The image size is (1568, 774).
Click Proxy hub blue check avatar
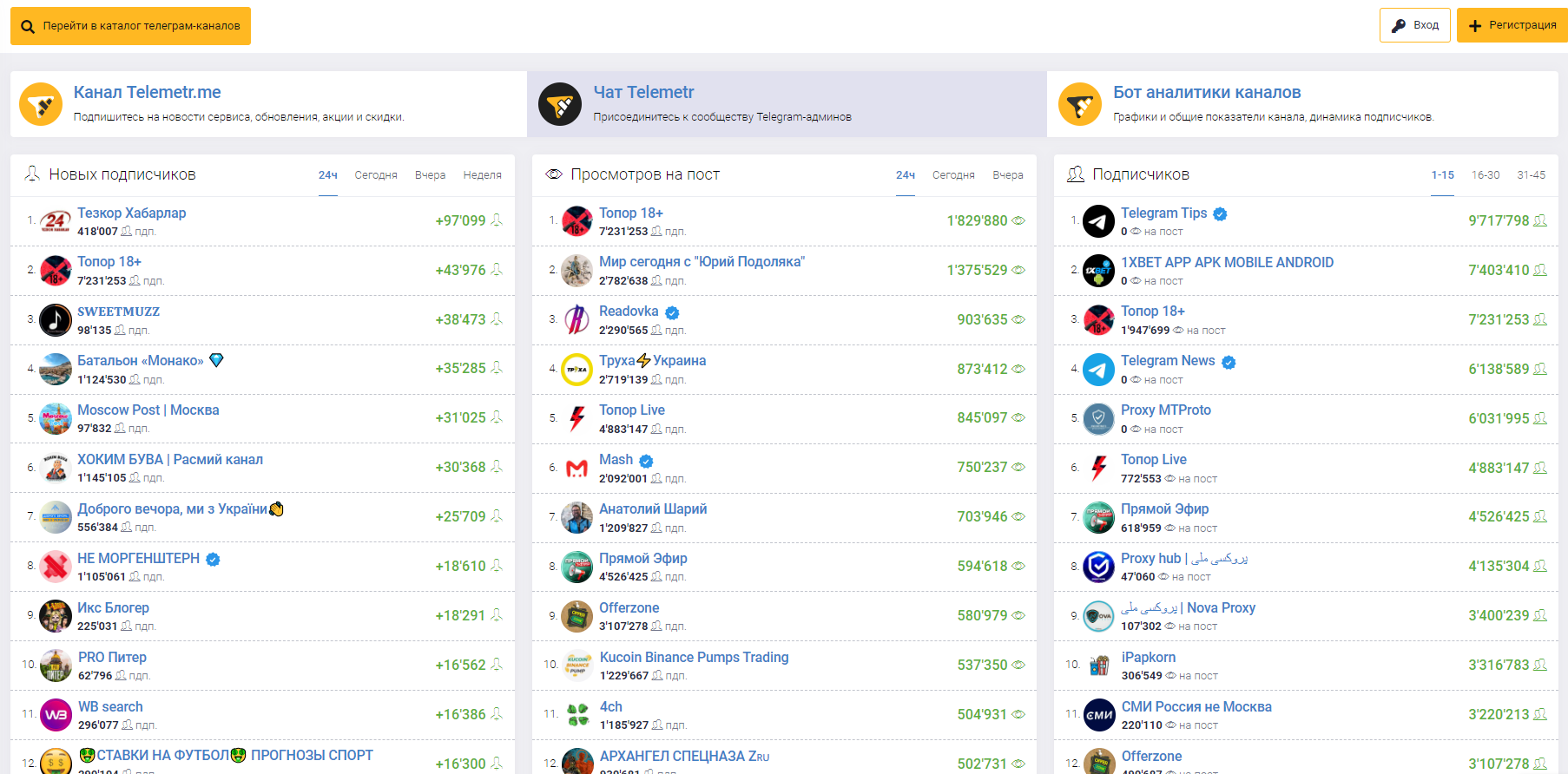pyautogui.click(x=1098, y=567)
